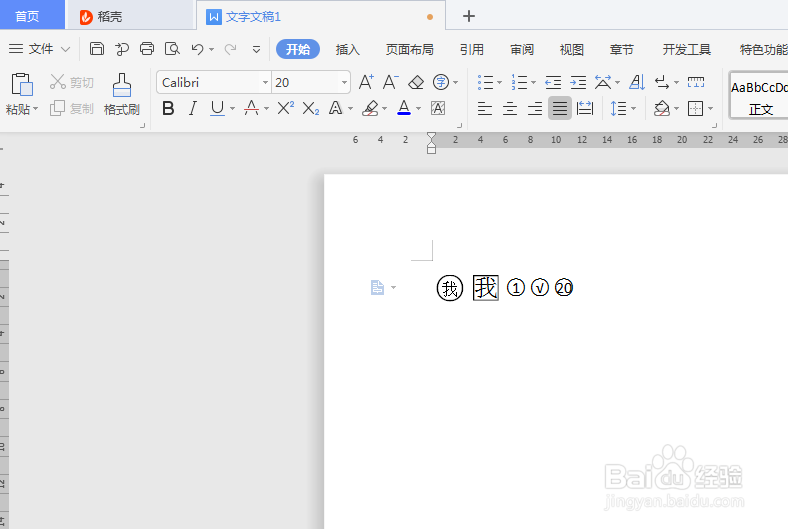Click the Copy (复制) button

[72, 108]
